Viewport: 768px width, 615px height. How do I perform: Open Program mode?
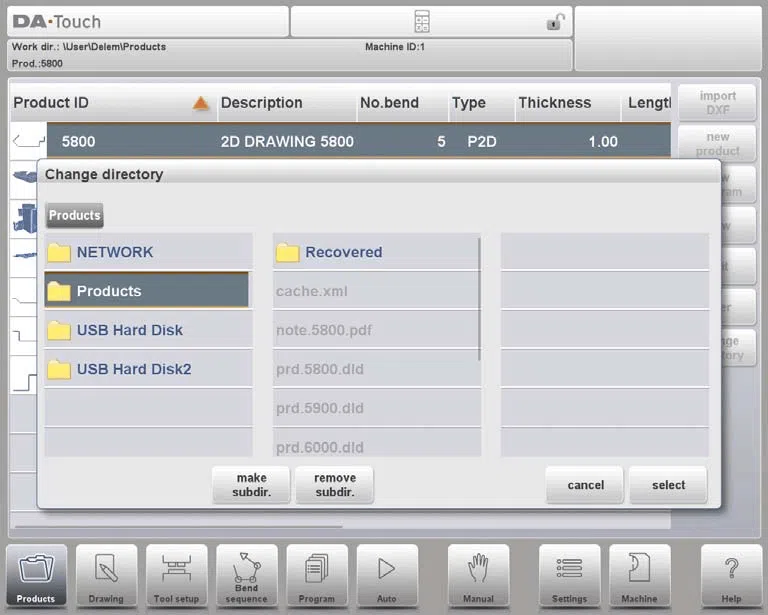point(317,576)
